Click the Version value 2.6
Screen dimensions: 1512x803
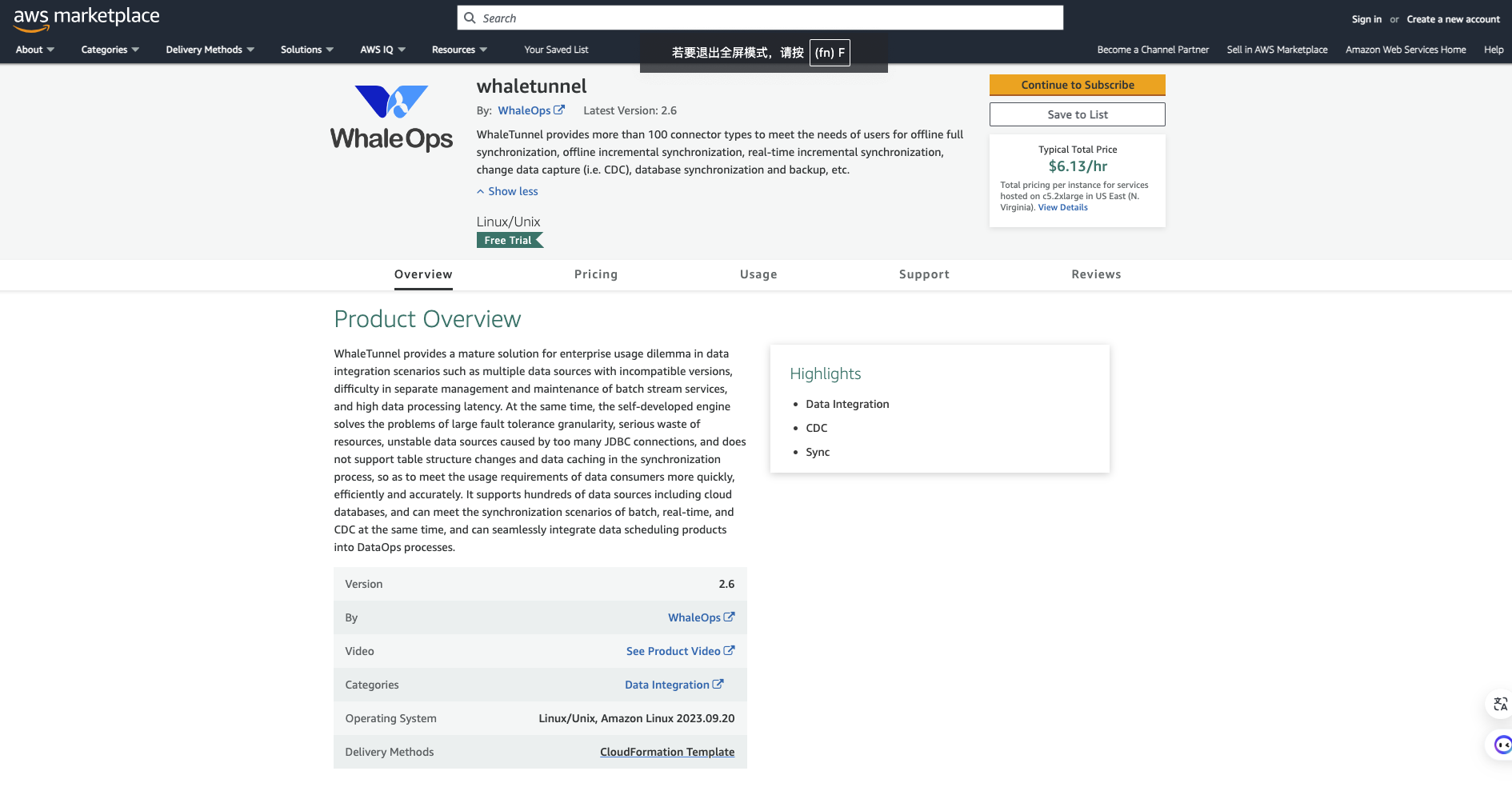(x=726, y=584)
